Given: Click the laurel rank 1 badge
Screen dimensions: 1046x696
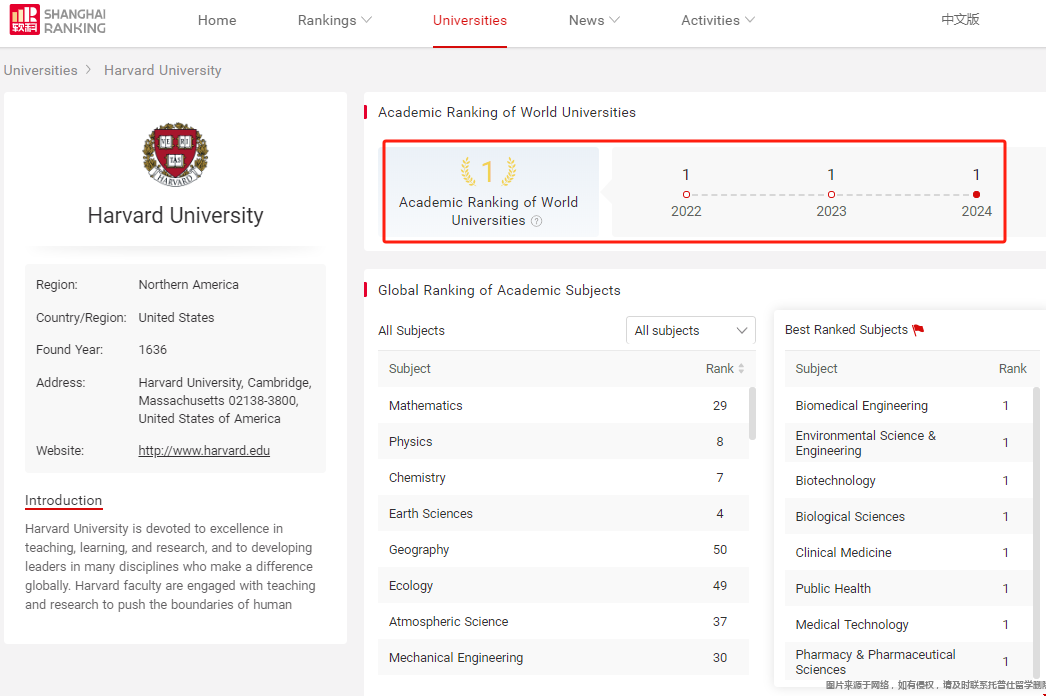Looking at the screenshot, I should (488, 171).
